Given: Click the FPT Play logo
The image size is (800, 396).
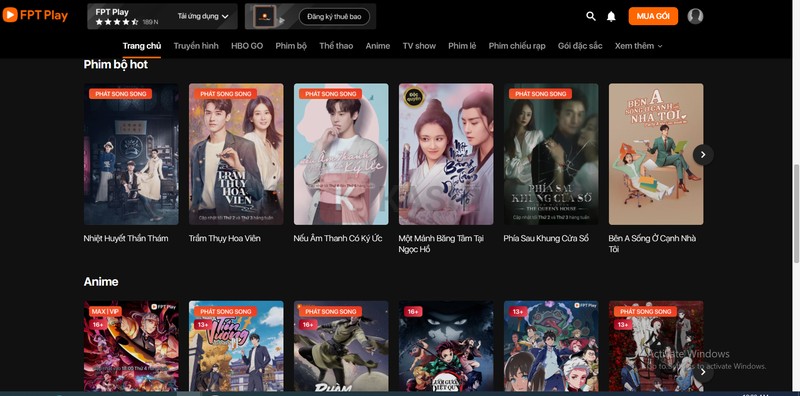Looking at the screenshot, I should coord(35,15).
